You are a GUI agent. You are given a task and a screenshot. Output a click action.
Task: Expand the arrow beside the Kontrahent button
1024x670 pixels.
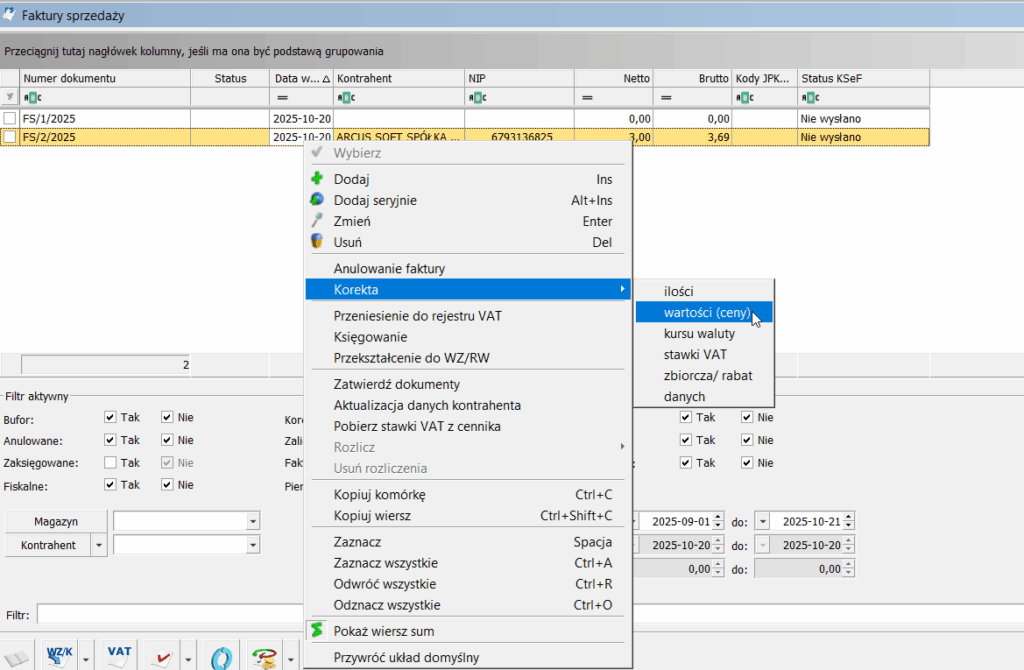tap(98, 545)
